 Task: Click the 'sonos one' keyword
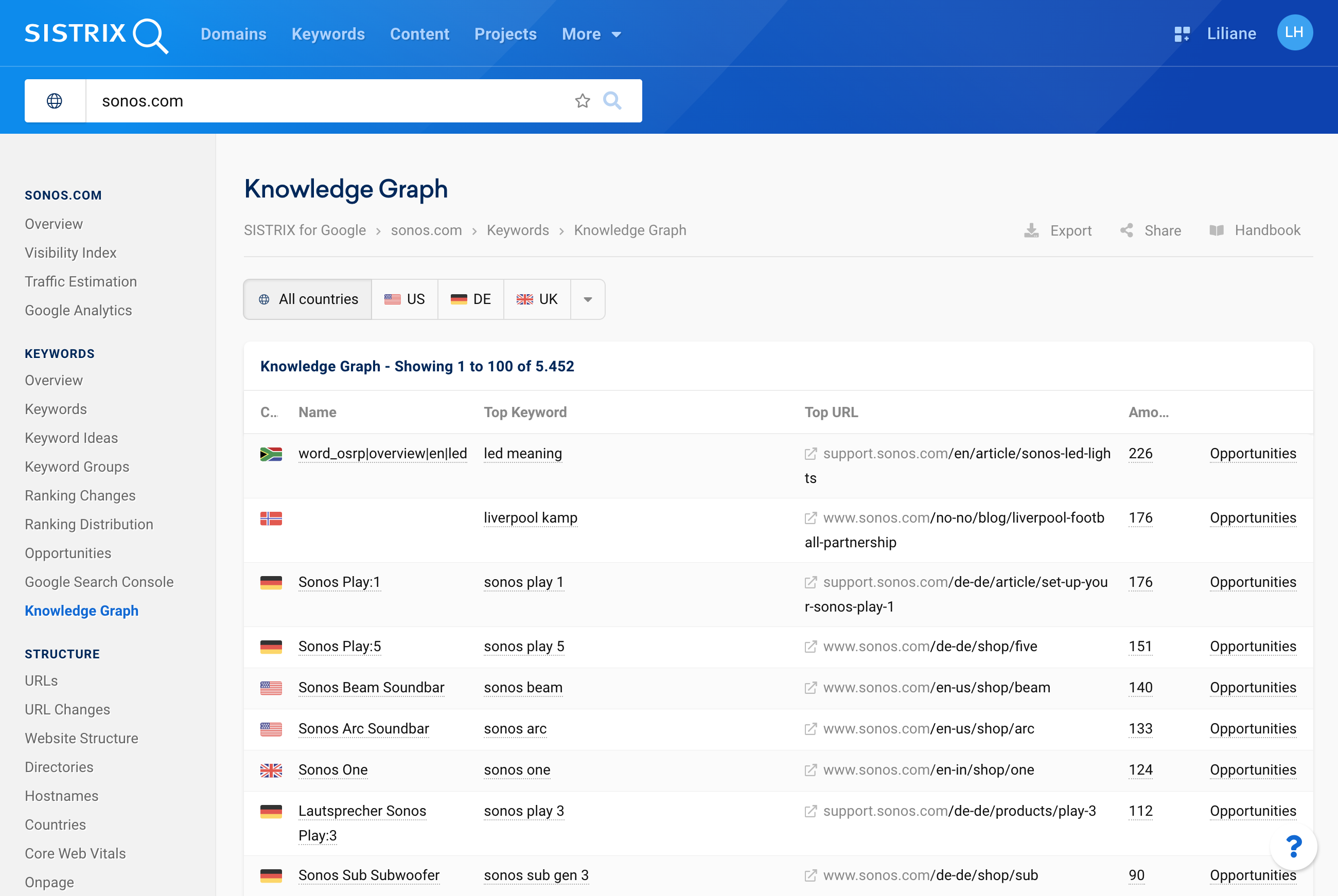517,769
